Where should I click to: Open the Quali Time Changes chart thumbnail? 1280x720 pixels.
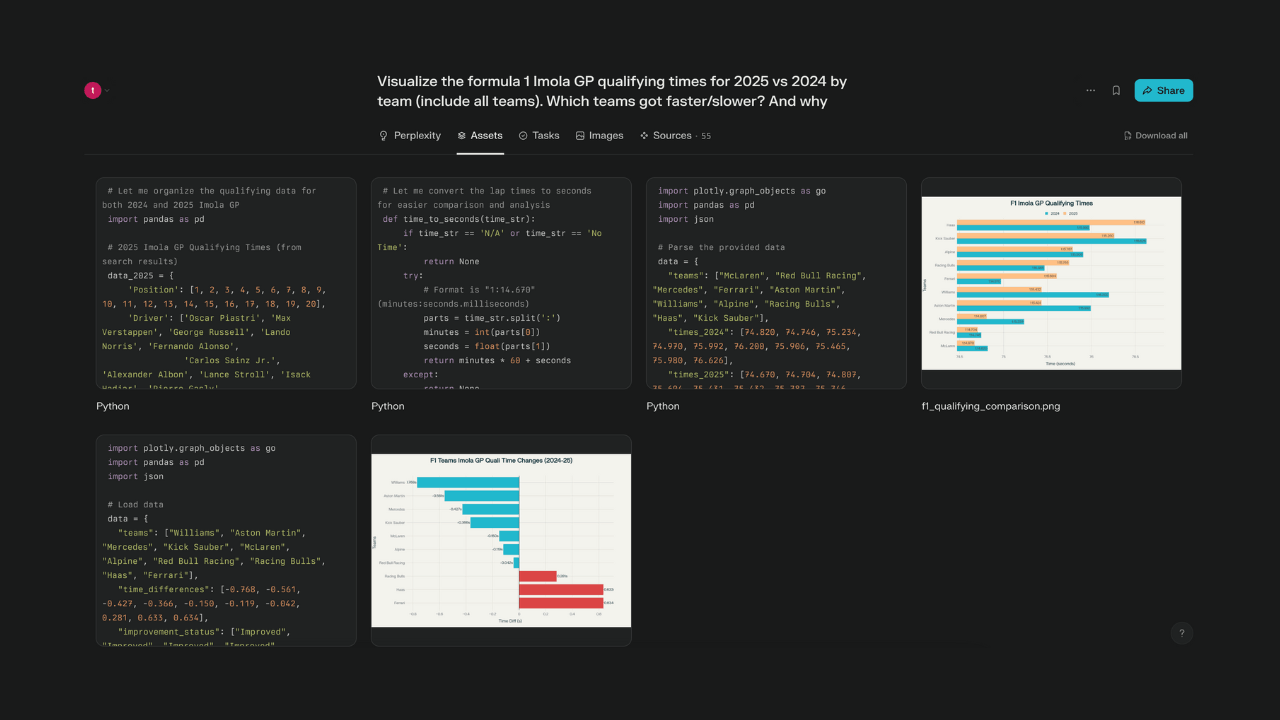tap(501, 540)
